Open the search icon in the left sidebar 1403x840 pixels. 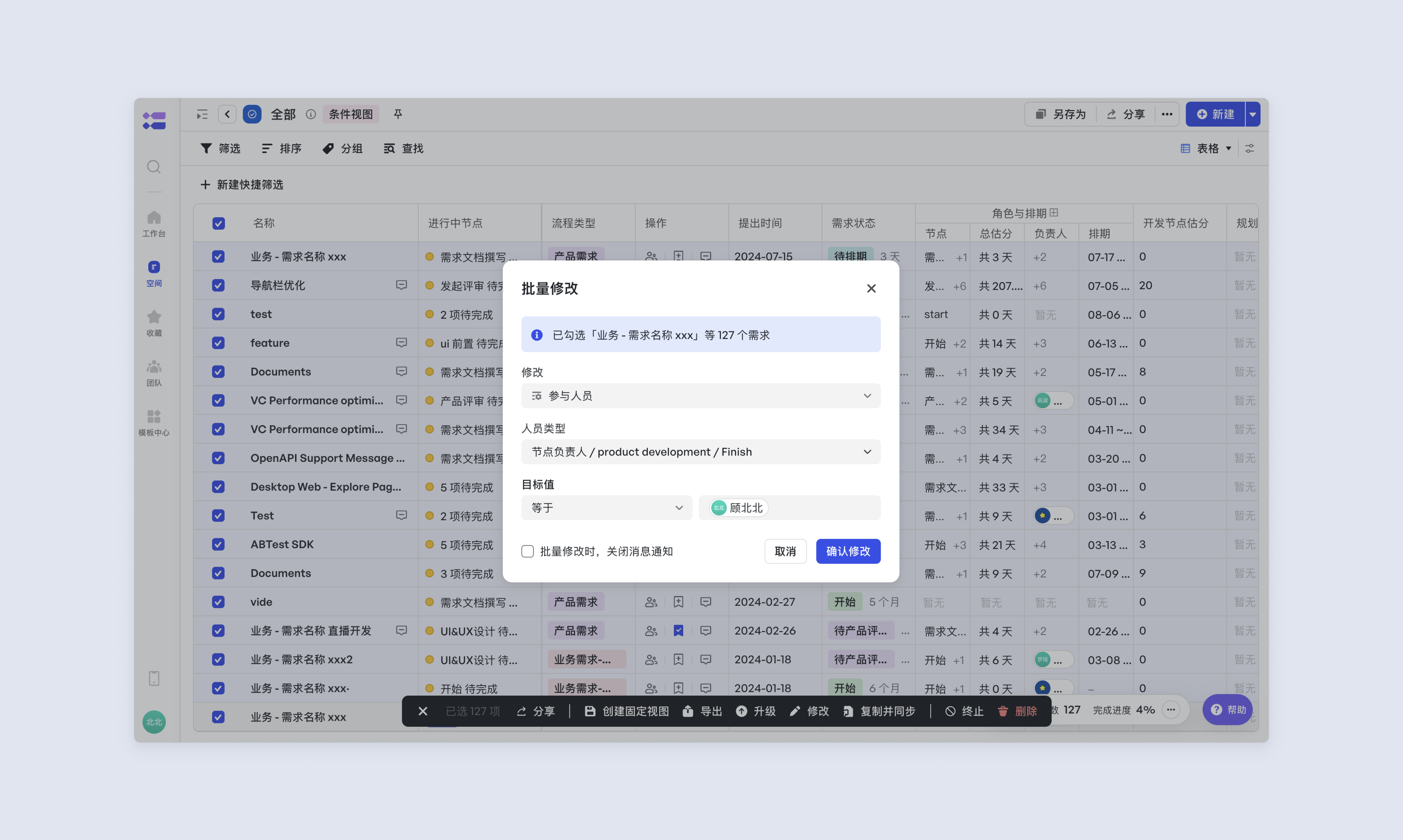coord(154,167)
